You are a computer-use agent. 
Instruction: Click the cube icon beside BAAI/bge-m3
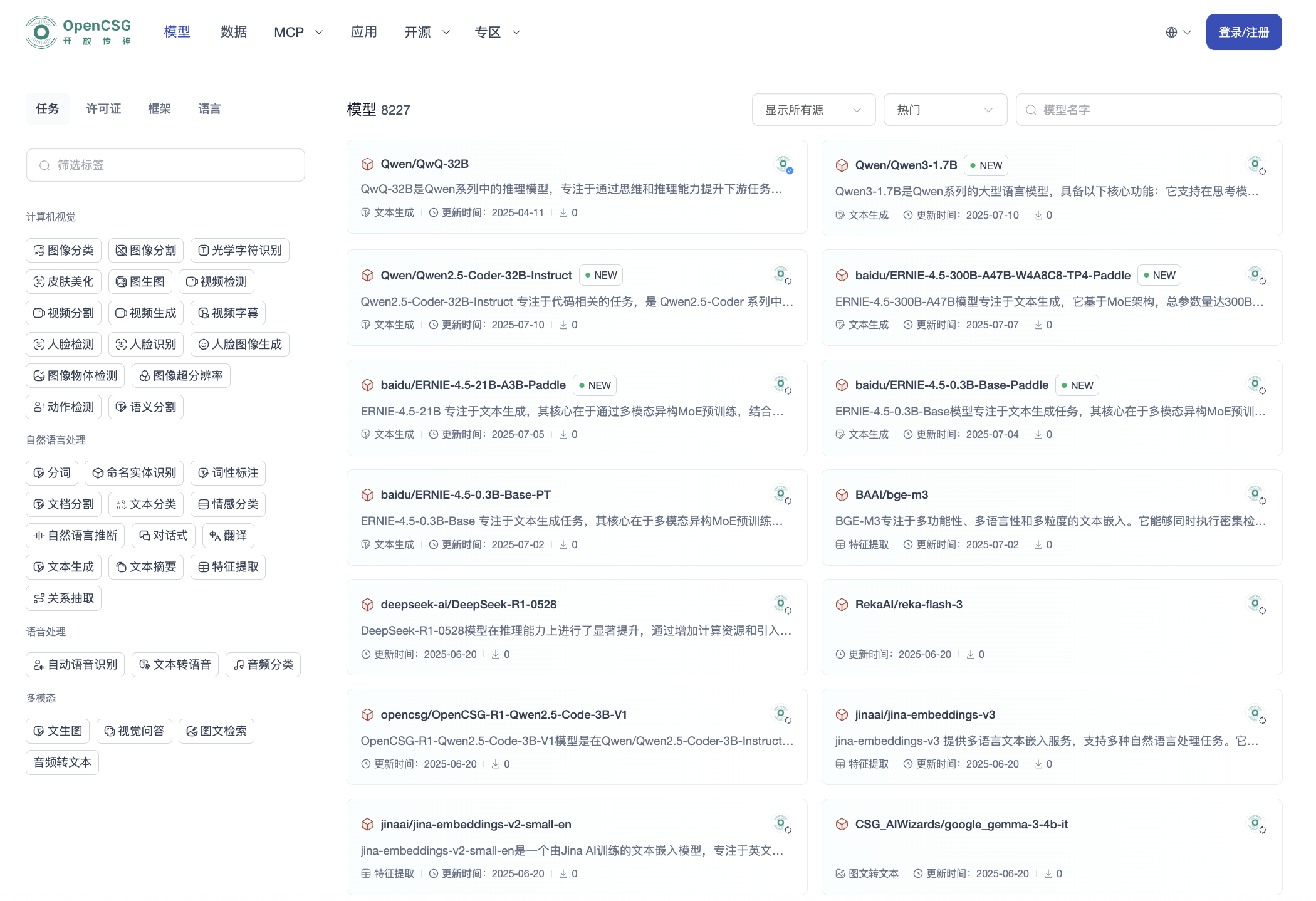[x=842, y=495]
